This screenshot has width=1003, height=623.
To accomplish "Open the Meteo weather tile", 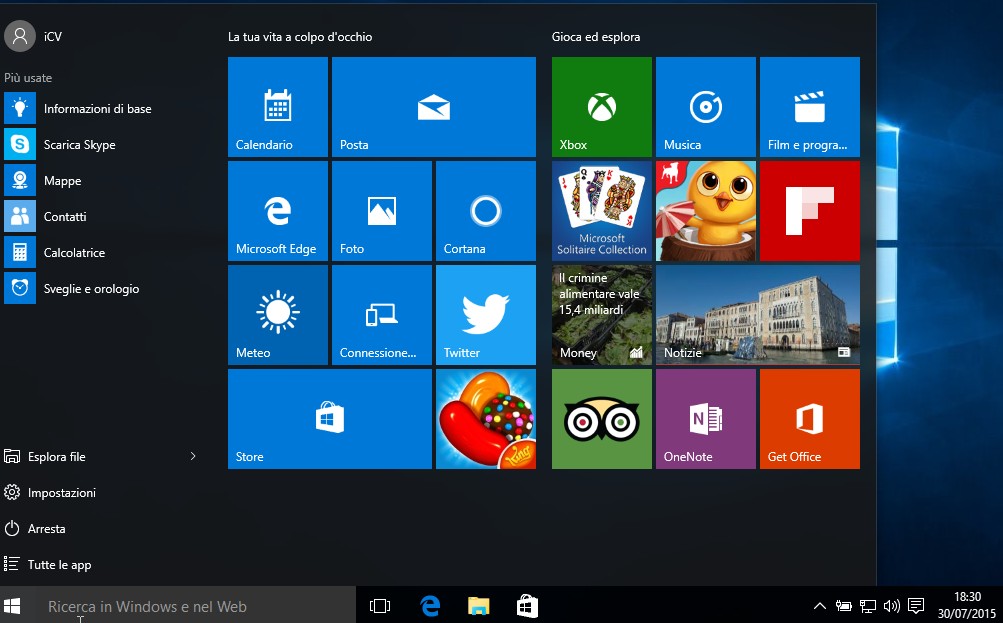I will [278, 315].
